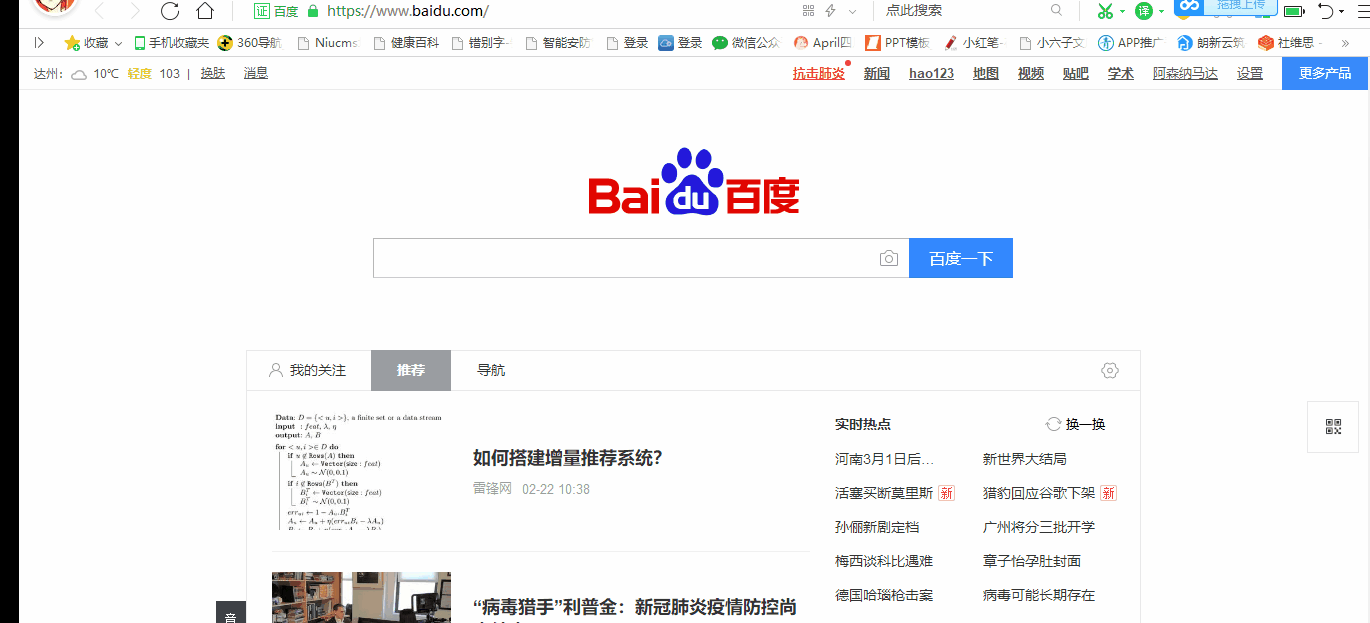Screen dimensions: 1370x623
Task: Open the address bar dropdown chevron
Action: point(852,11)
